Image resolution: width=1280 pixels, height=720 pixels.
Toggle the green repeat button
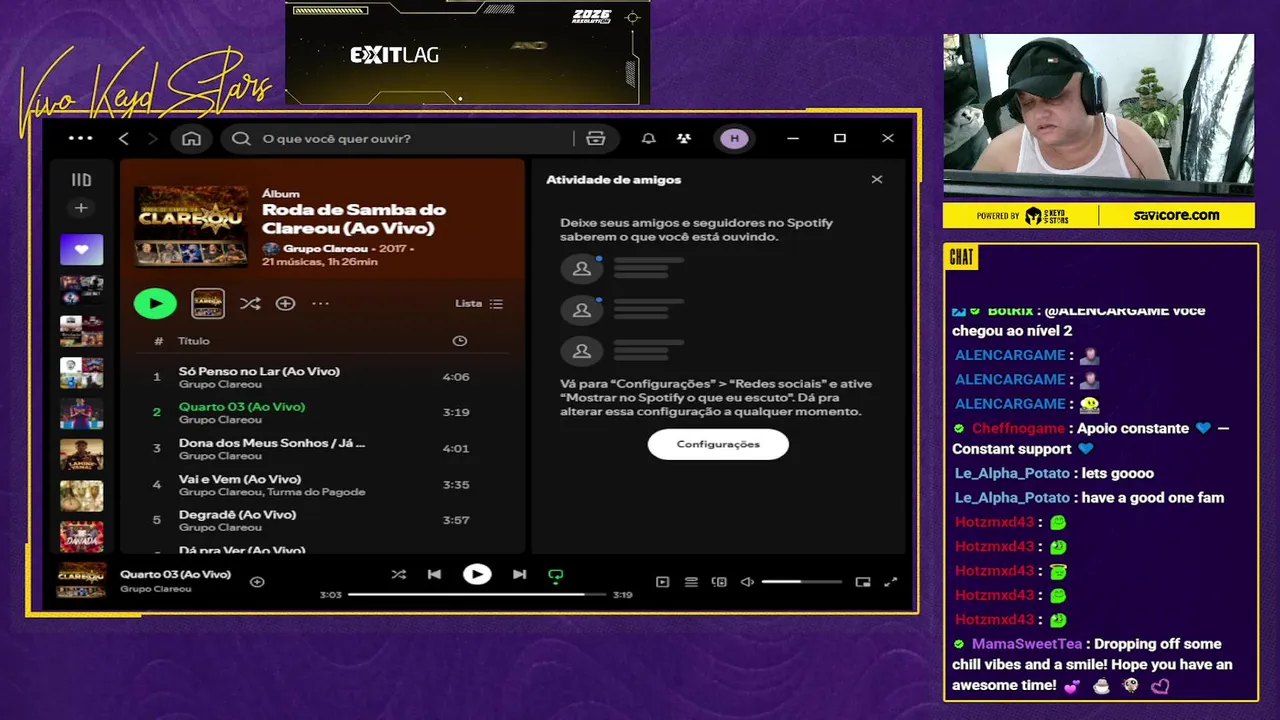pyautogui.click(x=555, y=575)
